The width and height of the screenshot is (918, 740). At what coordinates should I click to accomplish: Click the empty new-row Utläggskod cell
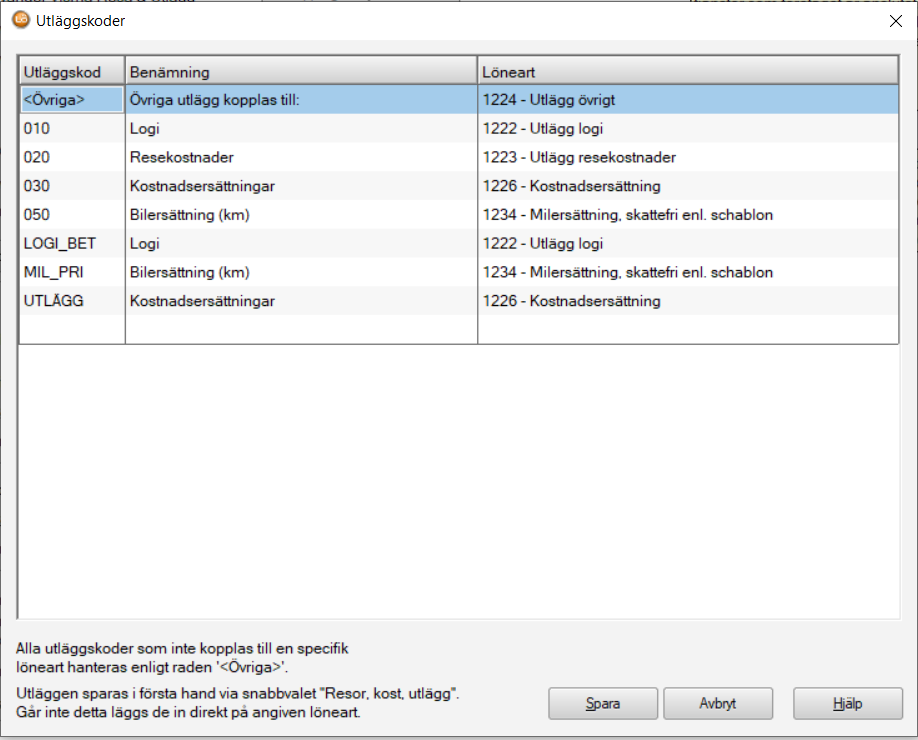pyautogui.click(x=72, y=330)
